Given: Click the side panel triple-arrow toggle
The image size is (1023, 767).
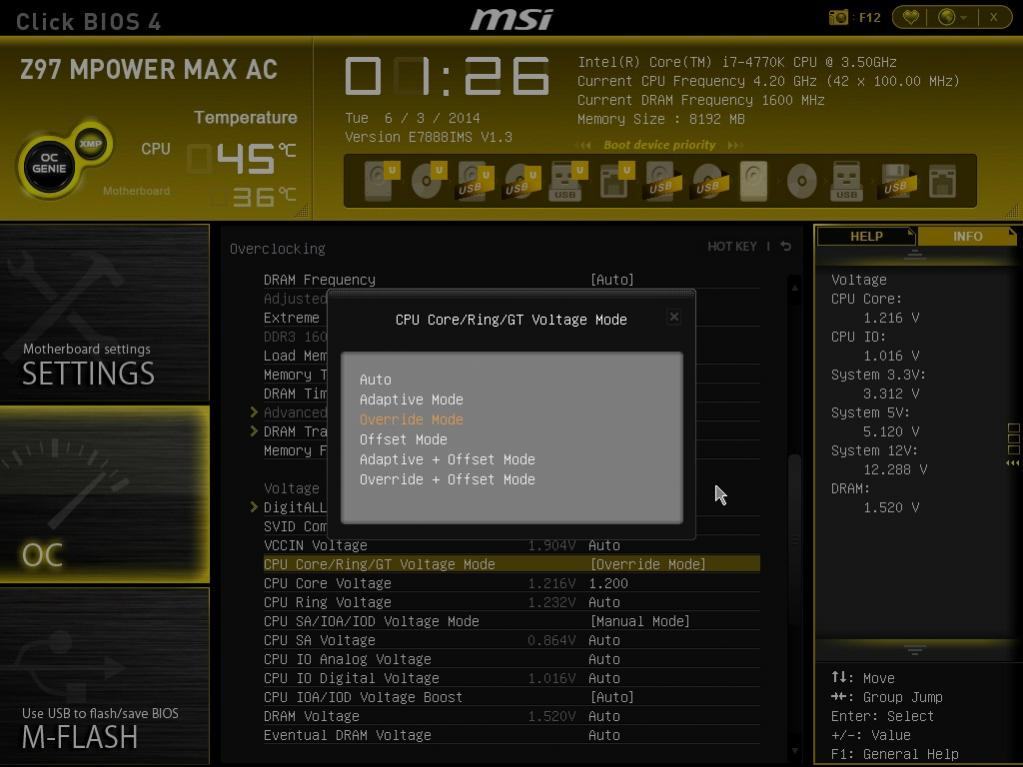Looking at the screenshot, I should 1013,462.
